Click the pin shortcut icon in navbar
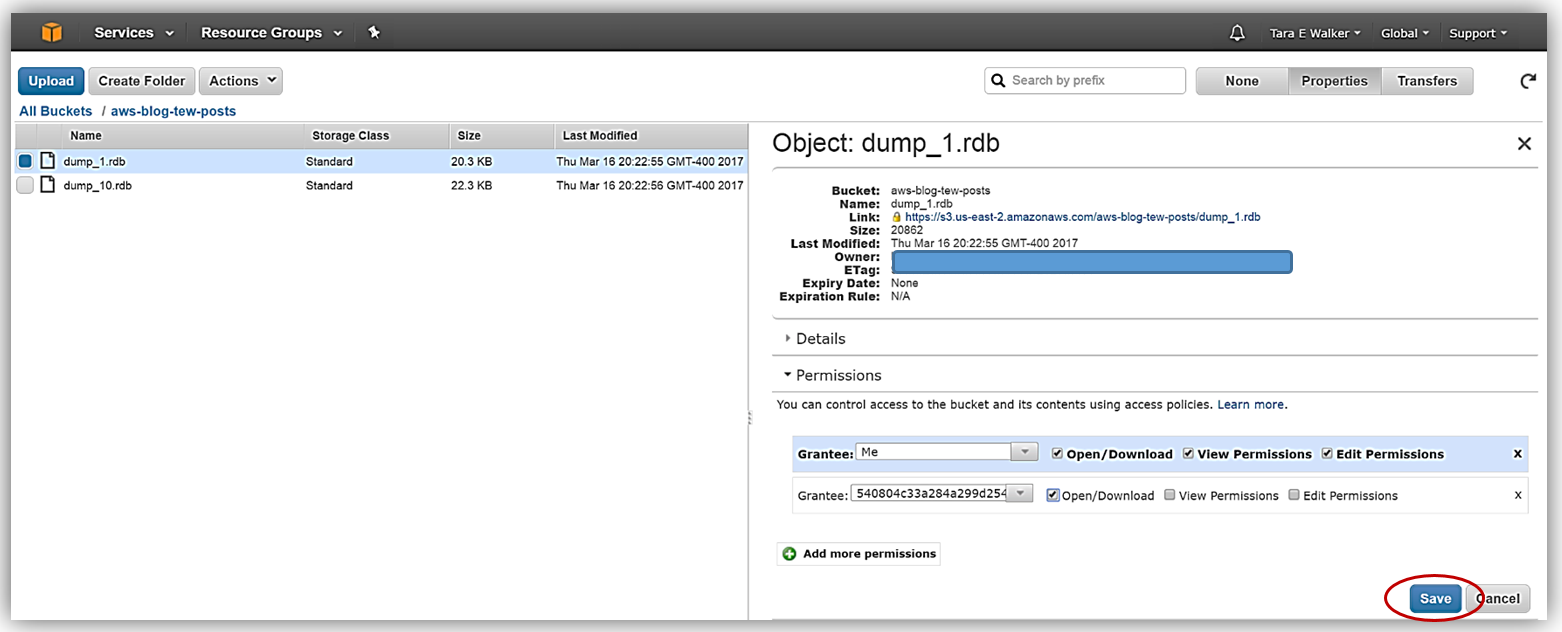The height and width of the screenshot is (632, 1562). (x=374, y=33)
